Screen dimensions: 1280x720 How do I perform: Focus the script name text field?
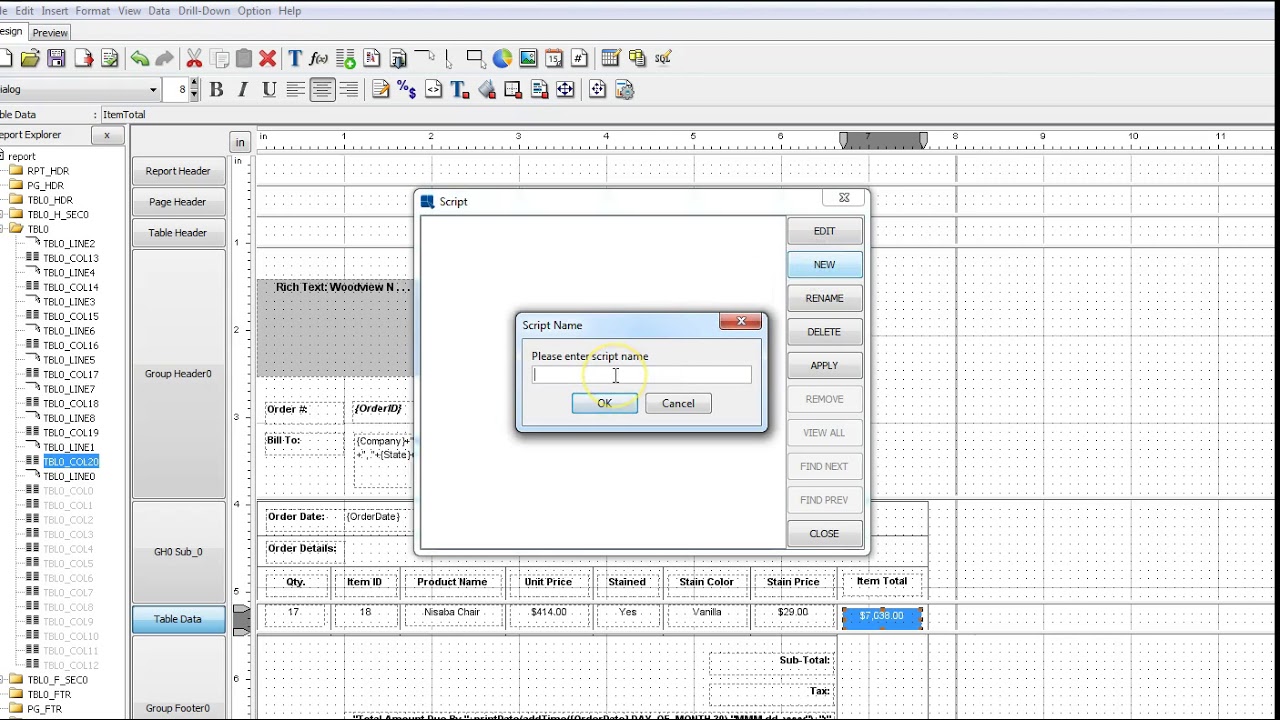click(641, 375)
